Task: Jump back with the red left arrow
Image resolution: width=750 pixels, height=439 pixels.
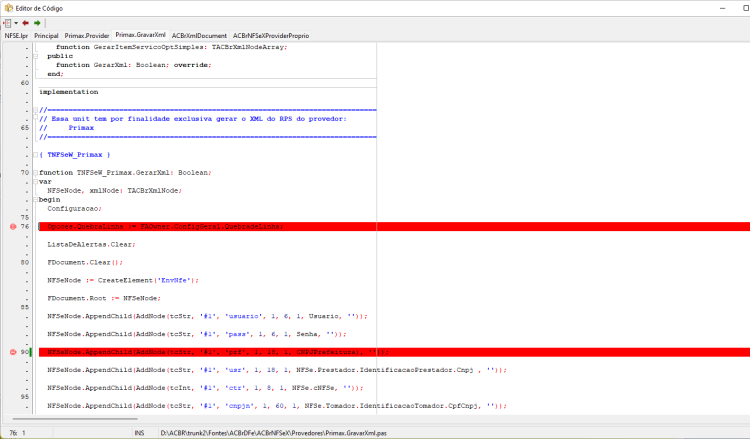Action: [25, 23]
